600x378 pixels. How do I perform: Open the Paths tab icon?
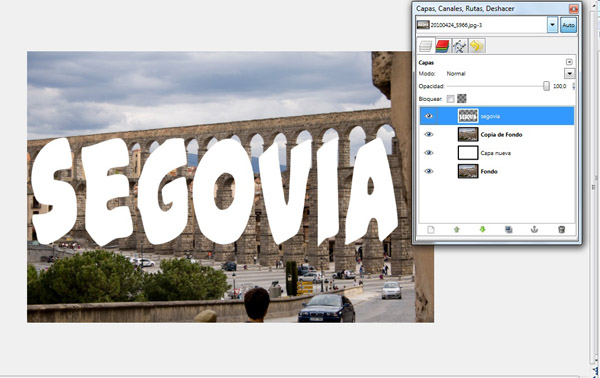(459, 46)
